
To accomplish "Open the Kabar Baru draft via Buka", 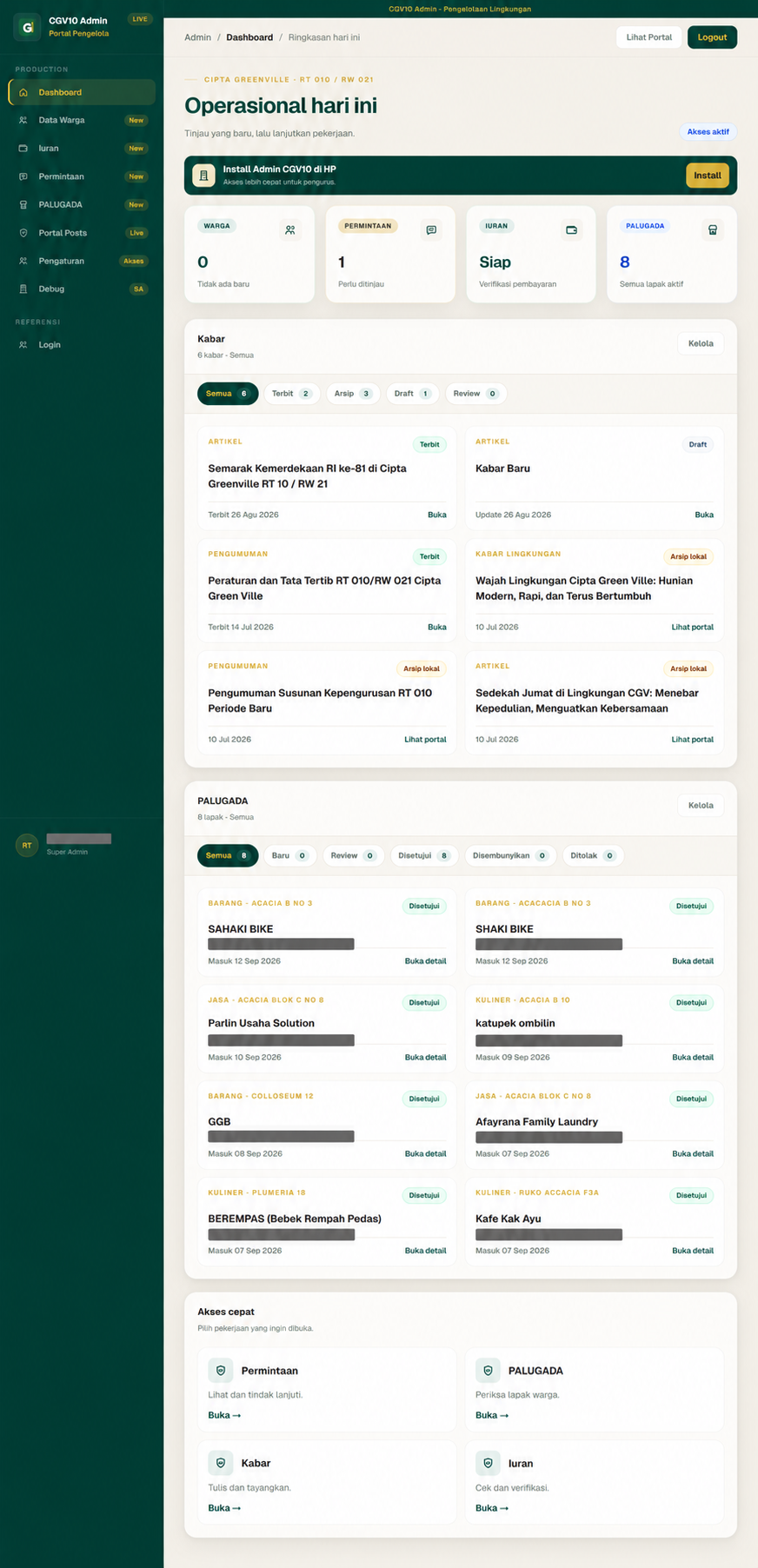I will tap(704, 515).
